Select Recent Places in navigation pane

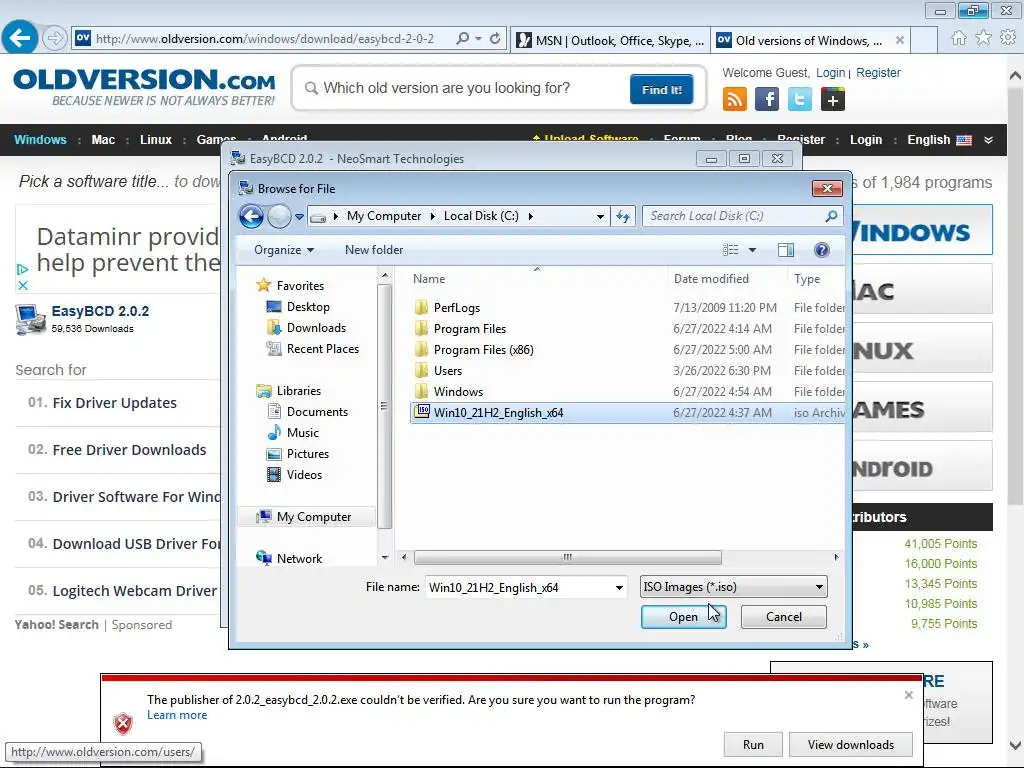coord(323,348)
